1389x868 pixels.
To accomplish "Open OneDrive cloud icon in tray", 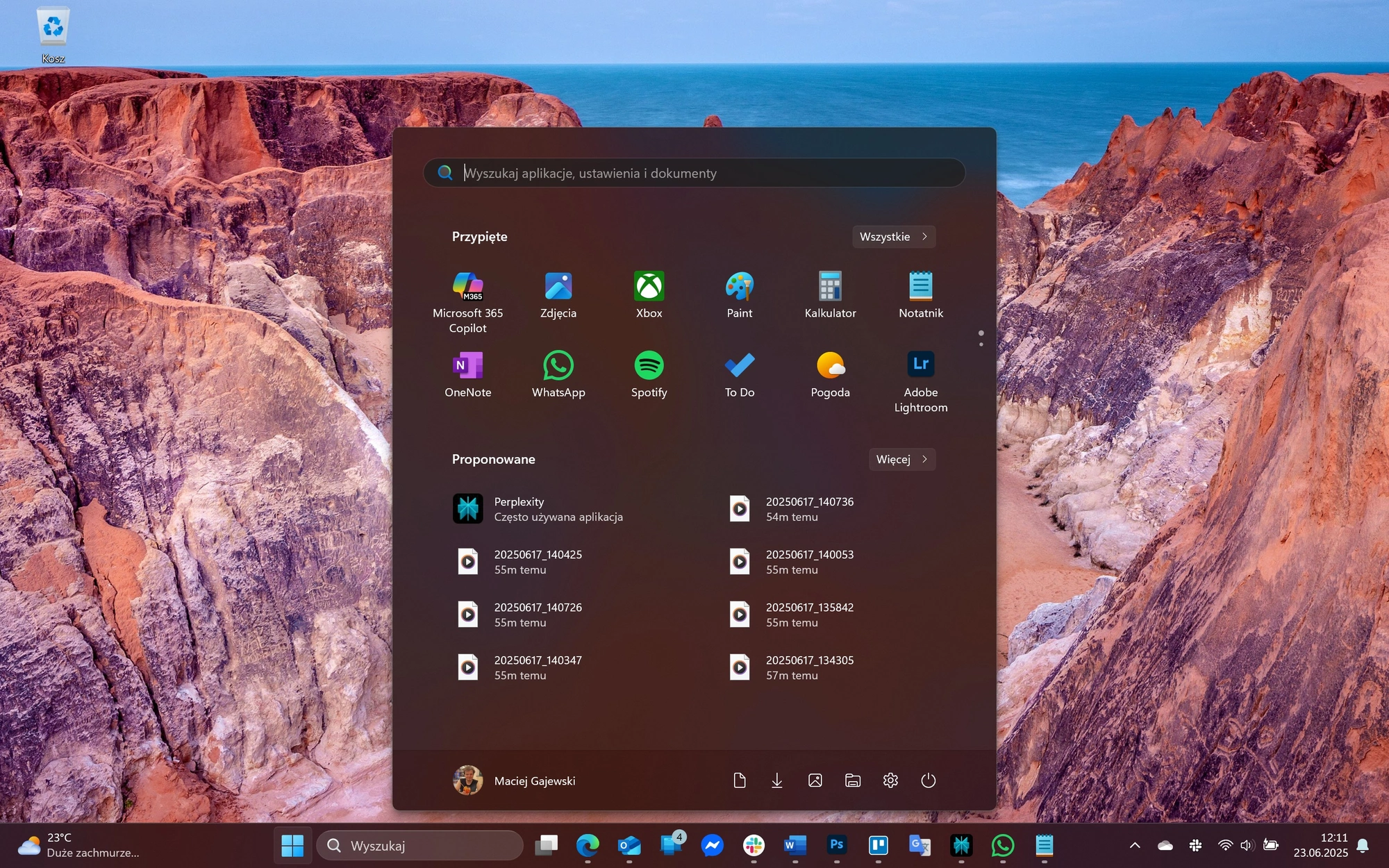I will pyautogui.click(x=1165, y=845).
